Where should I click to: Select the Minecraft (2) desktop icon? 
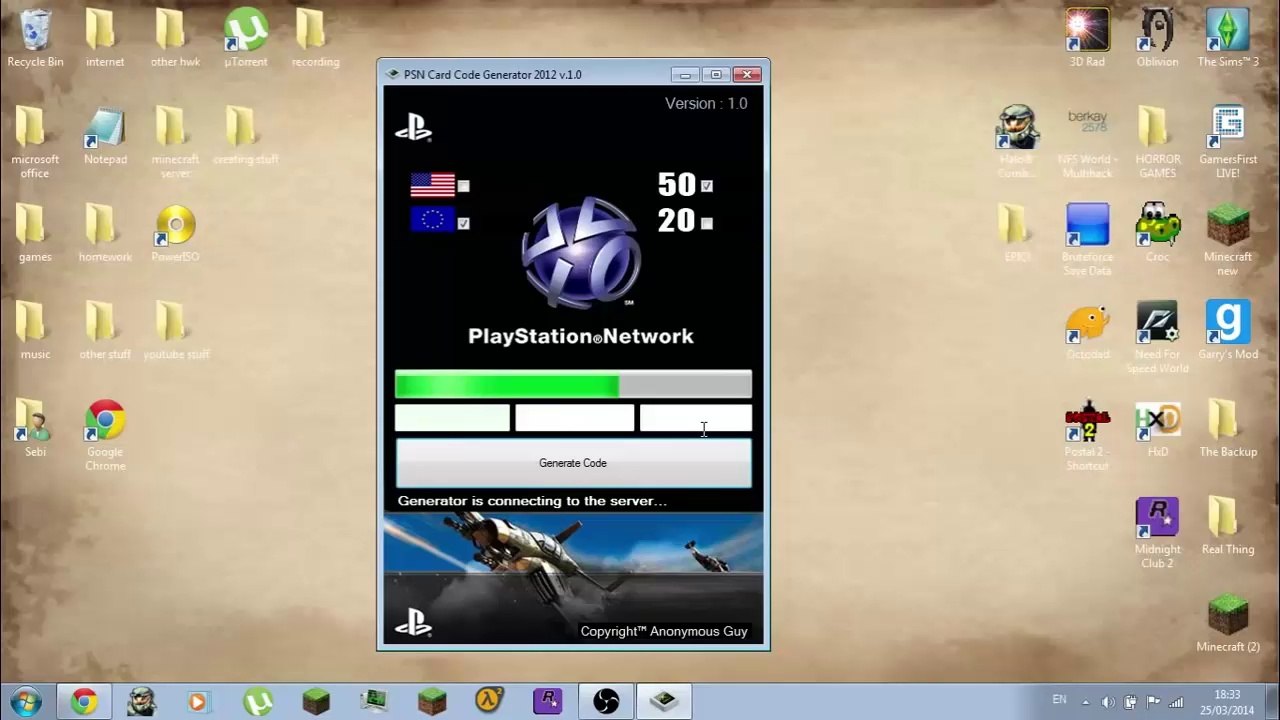(1227, 623)
